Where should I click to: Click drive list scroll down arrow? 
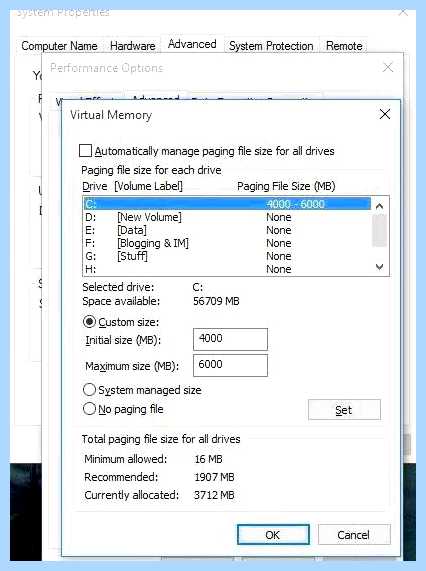pos(379,267)
